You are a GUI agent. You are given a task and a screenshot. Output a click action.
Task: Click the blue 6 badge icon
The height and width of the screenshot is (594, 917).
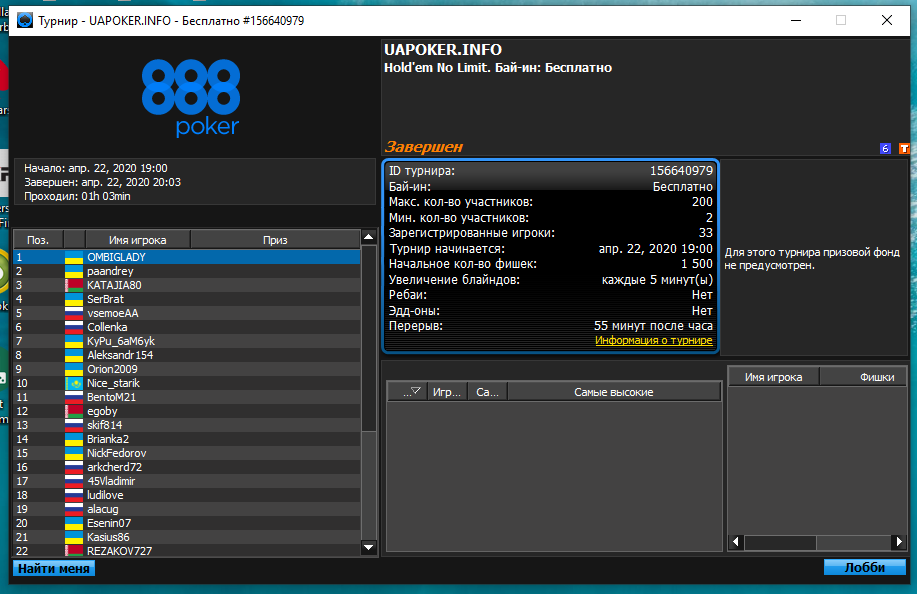(x=885, y=148)
